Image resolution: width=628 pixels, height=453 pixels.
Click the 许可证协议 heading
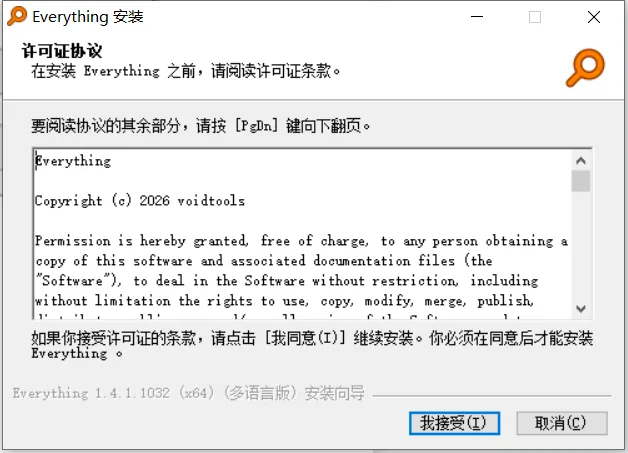[x=62, y=51]
